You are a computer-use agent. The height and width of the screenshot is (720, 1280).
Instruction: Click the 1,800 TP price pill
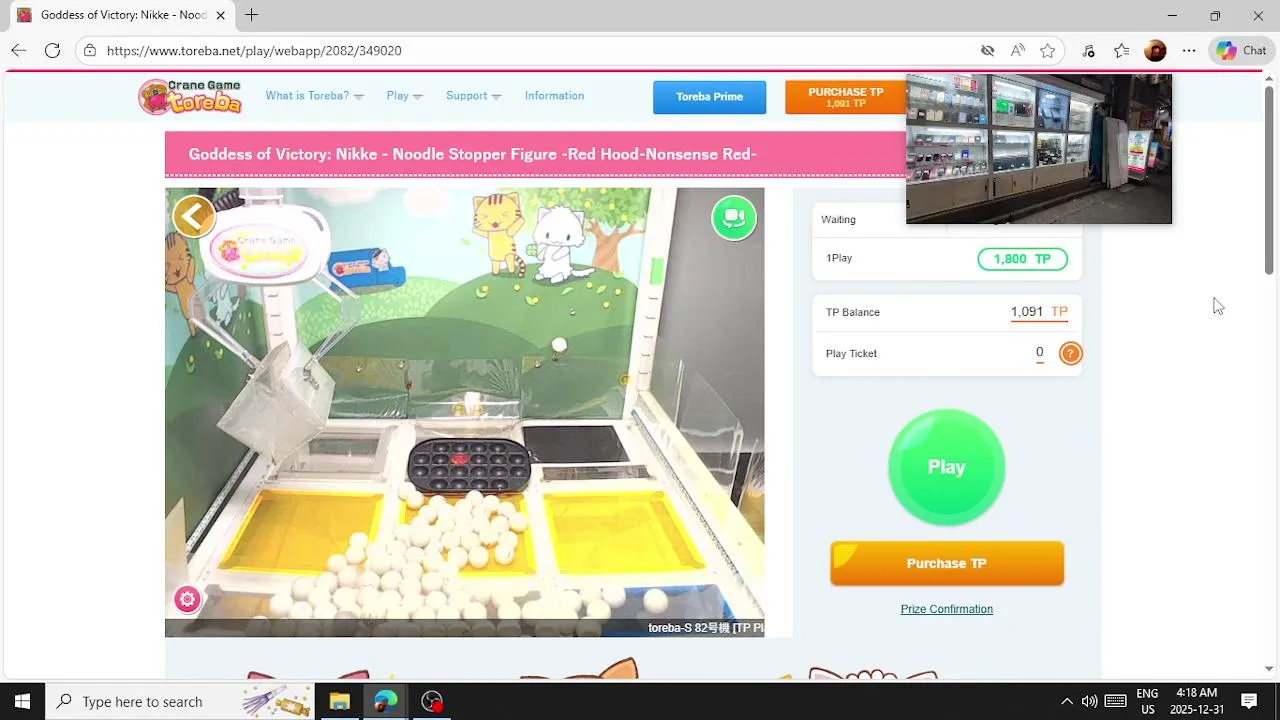[1022, 259]
